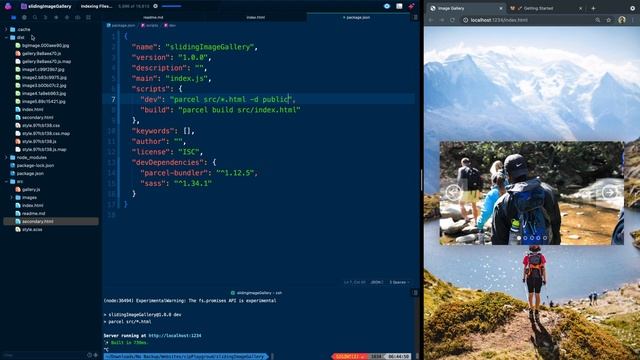640x360 pixels.
Task: Click terminal pane options icon
Action: (x=415, y=293)
